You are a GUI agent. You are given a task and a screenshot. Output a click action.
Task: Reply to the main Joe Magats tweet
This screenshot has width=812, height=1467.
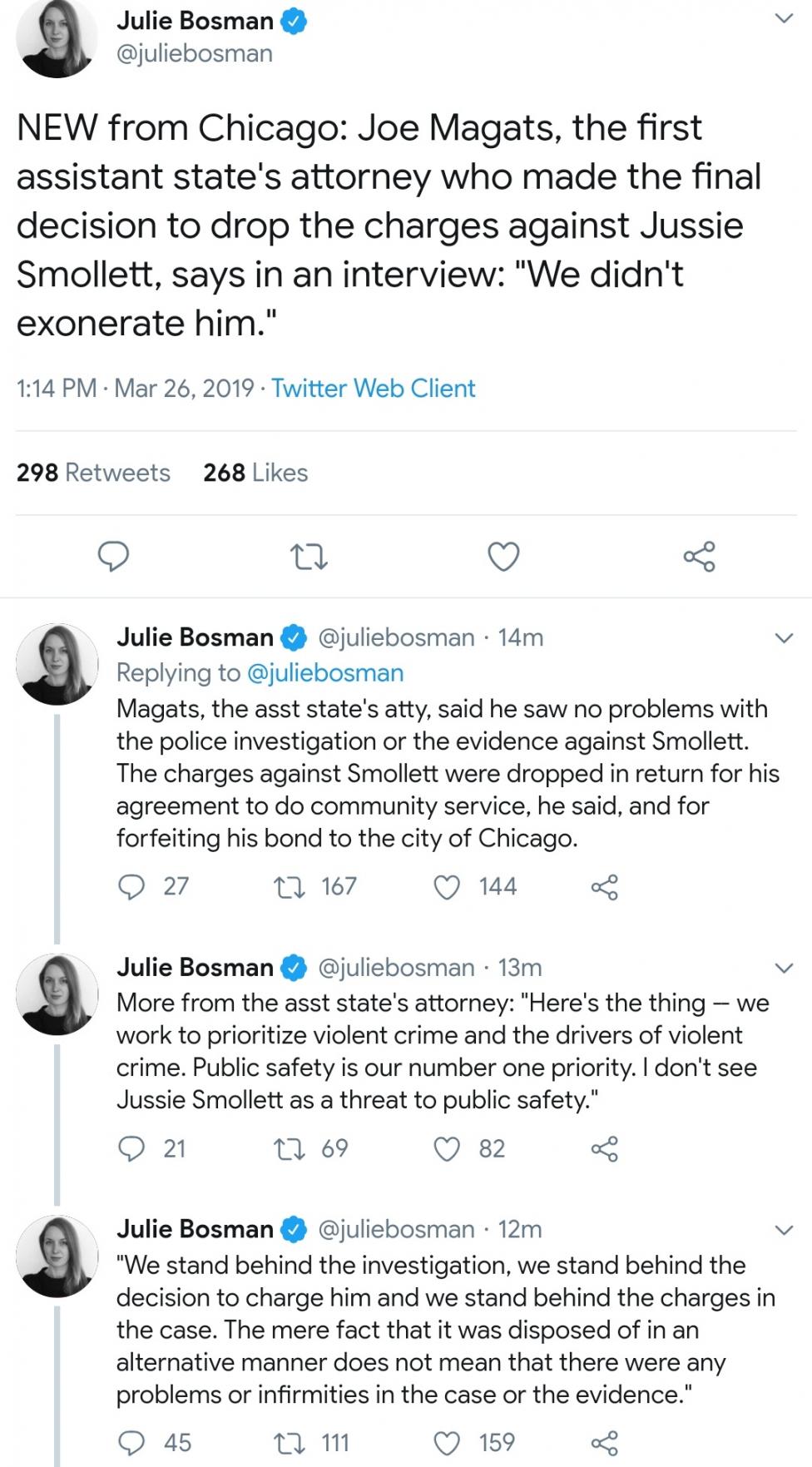point(114,557)
